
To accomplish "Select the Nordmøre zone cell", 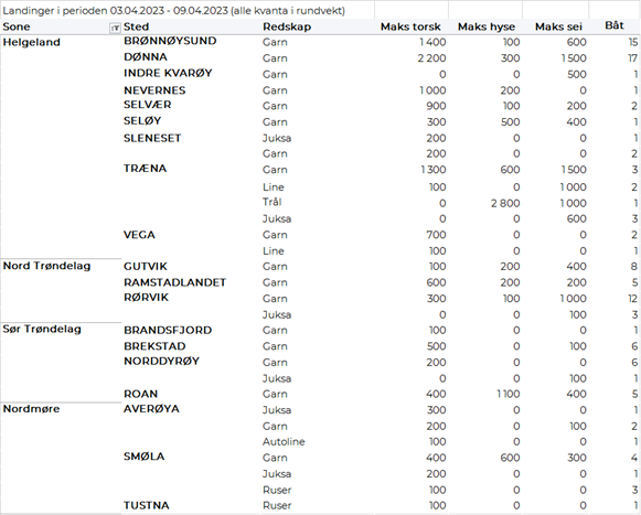I will (31, 410).
